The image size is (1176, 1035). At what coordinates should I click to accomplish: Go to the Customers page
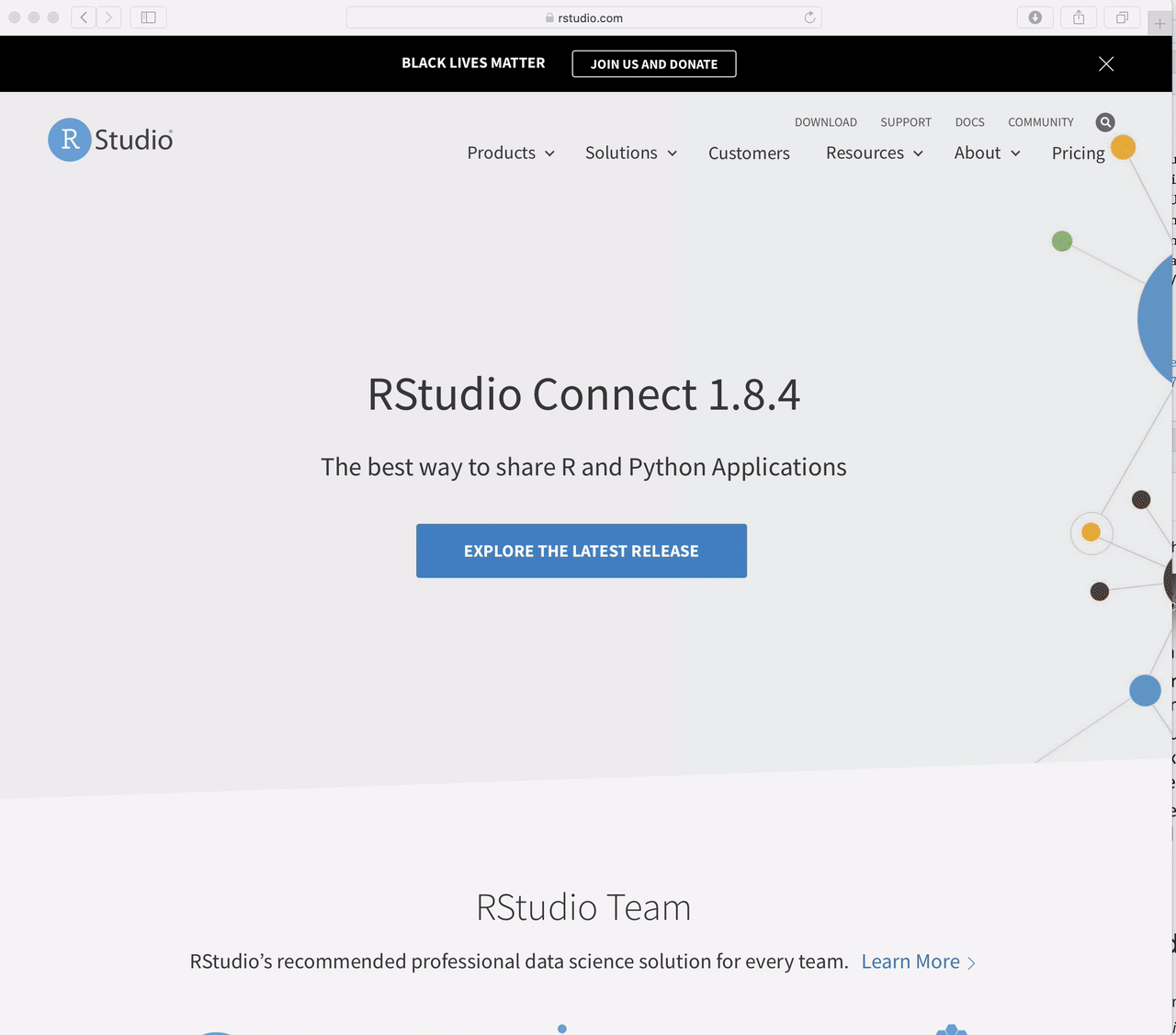749,154
